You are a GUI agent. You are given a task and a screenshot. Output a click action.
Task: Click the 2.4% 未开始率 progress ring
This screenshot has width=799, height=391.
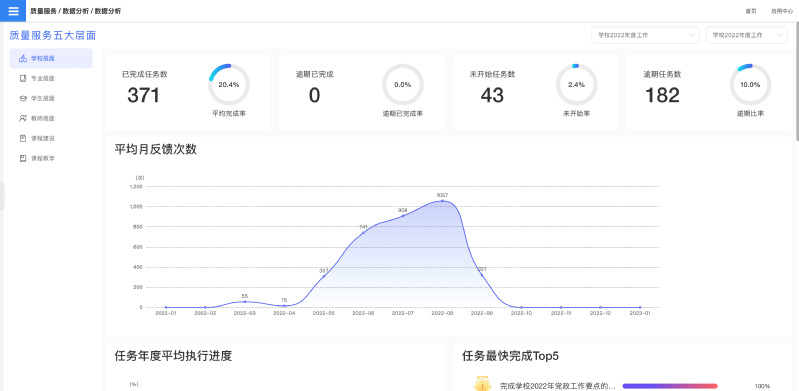pos(576,85)
